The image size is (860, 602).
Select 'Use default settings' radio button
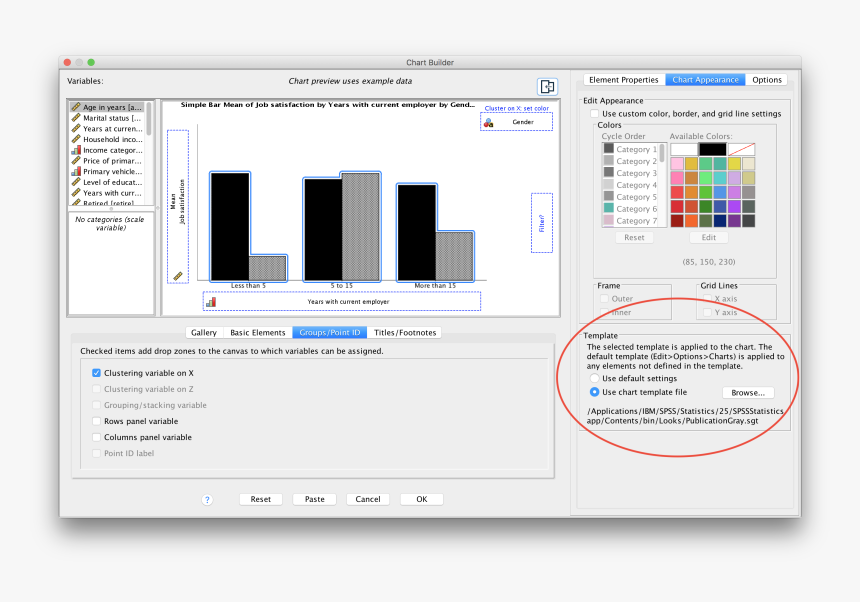click(595, 379)
